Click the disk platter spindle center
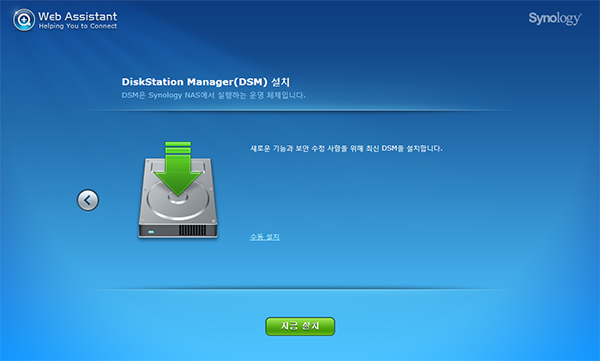This screenshot has width=600, height=361. click(178, 198)
